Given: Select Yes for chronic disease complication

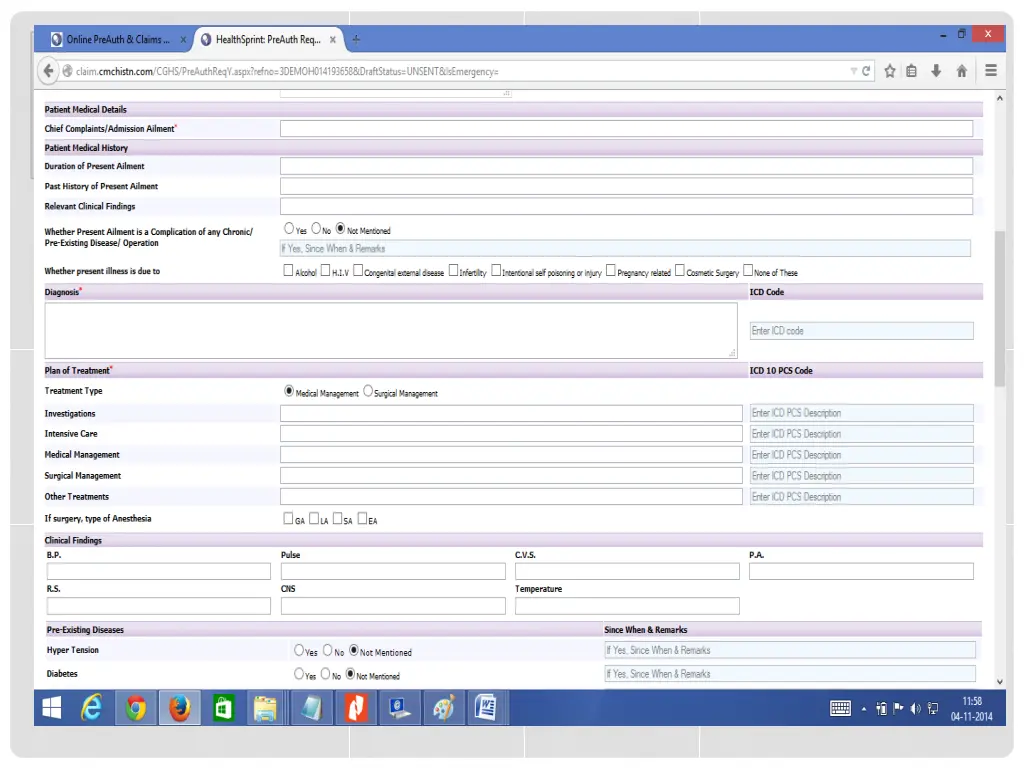Looking at the screenshot, I should (289, 228).
